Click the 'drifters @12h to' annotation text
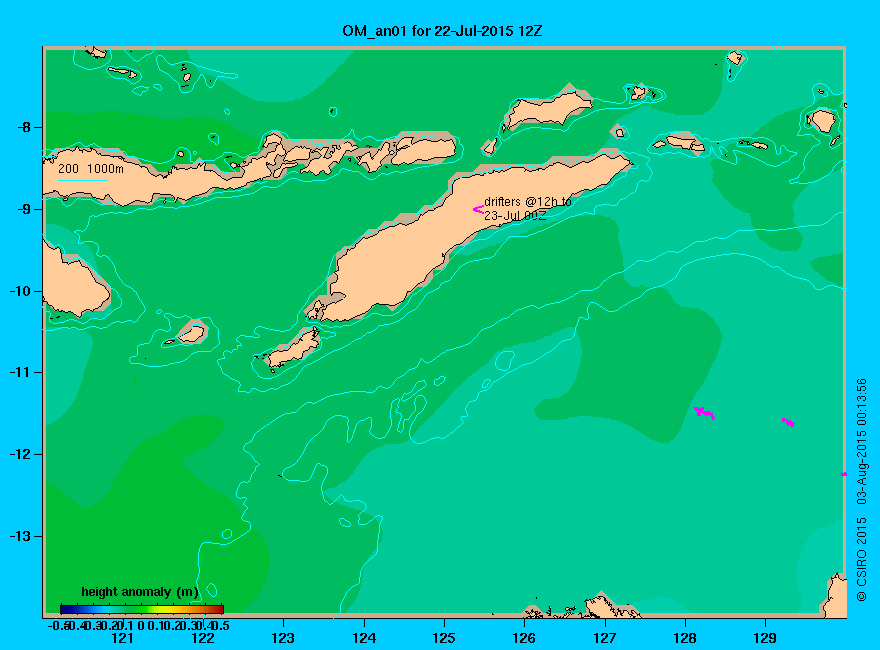Viewport: 880px width, 650px height. pyautogui.click(x=528, y=202)
